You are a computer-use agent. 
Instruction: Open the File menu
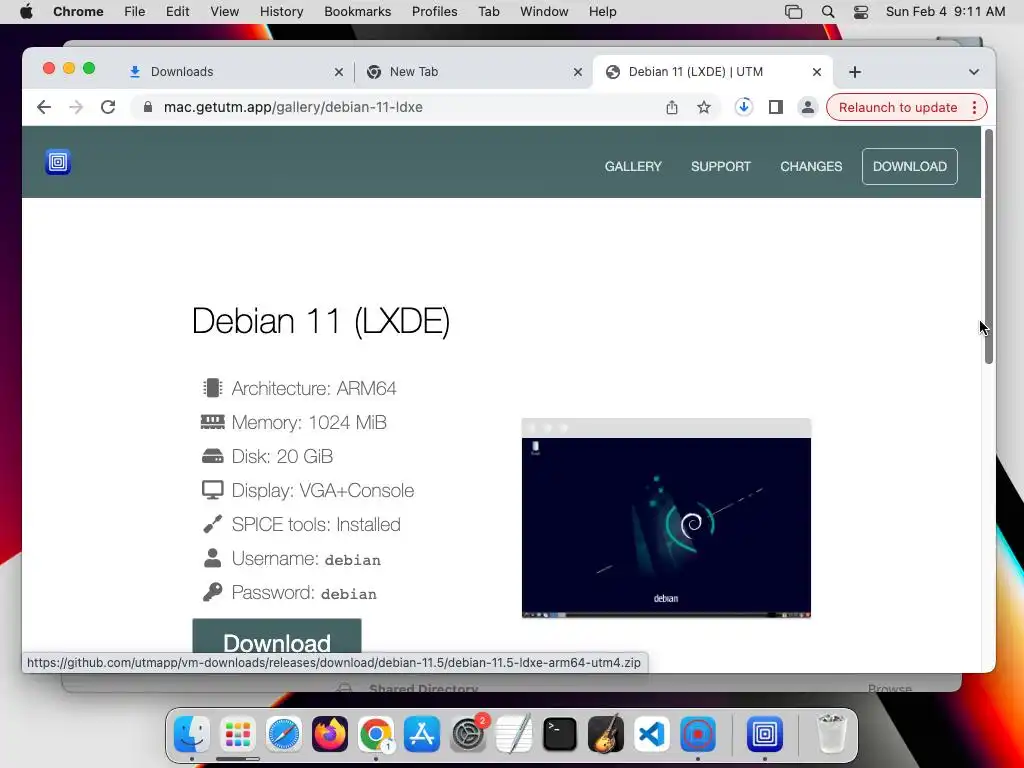click(135, 12)
